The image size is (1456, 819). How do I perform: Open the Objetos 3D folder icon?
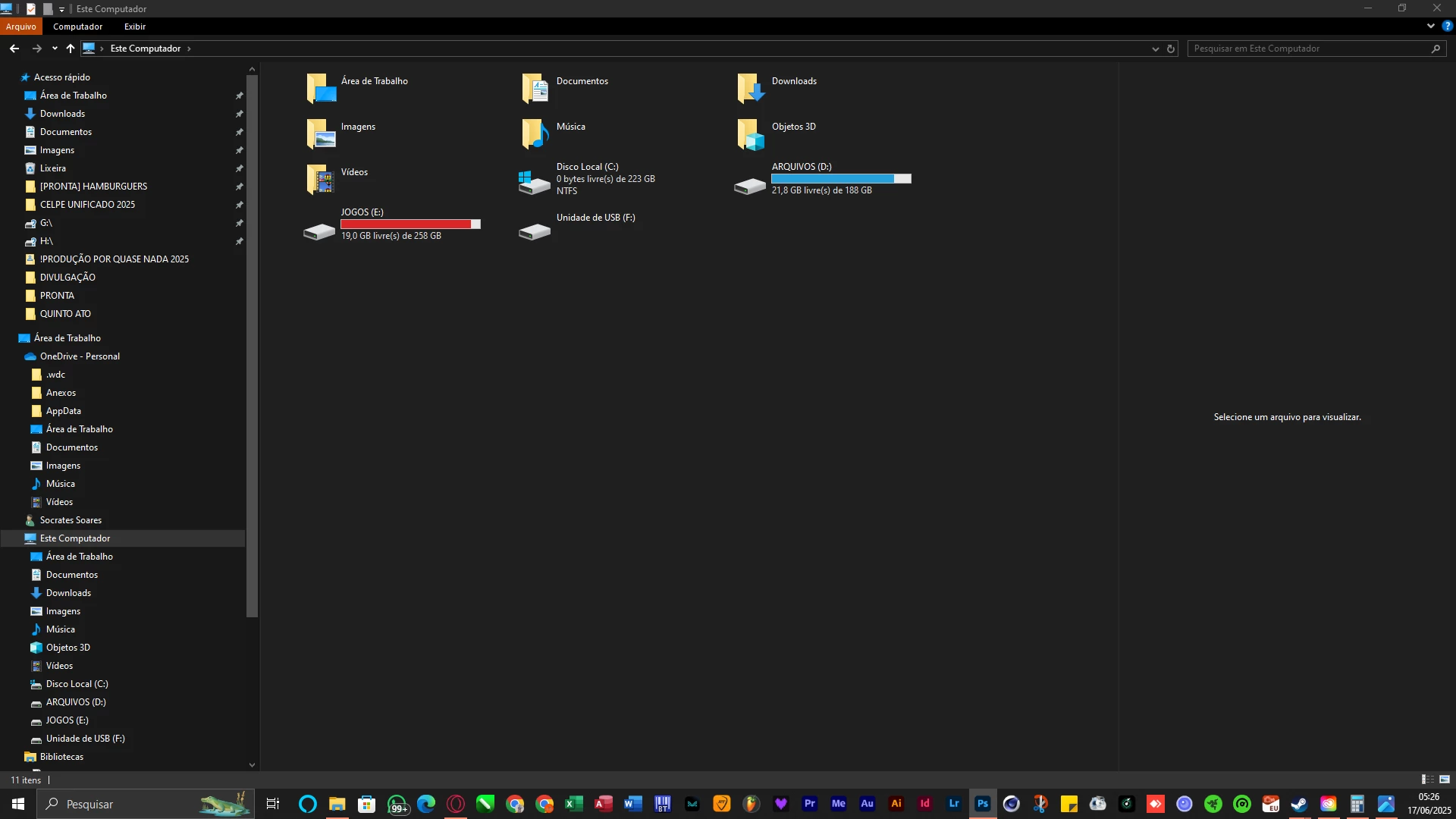[751, 133]
